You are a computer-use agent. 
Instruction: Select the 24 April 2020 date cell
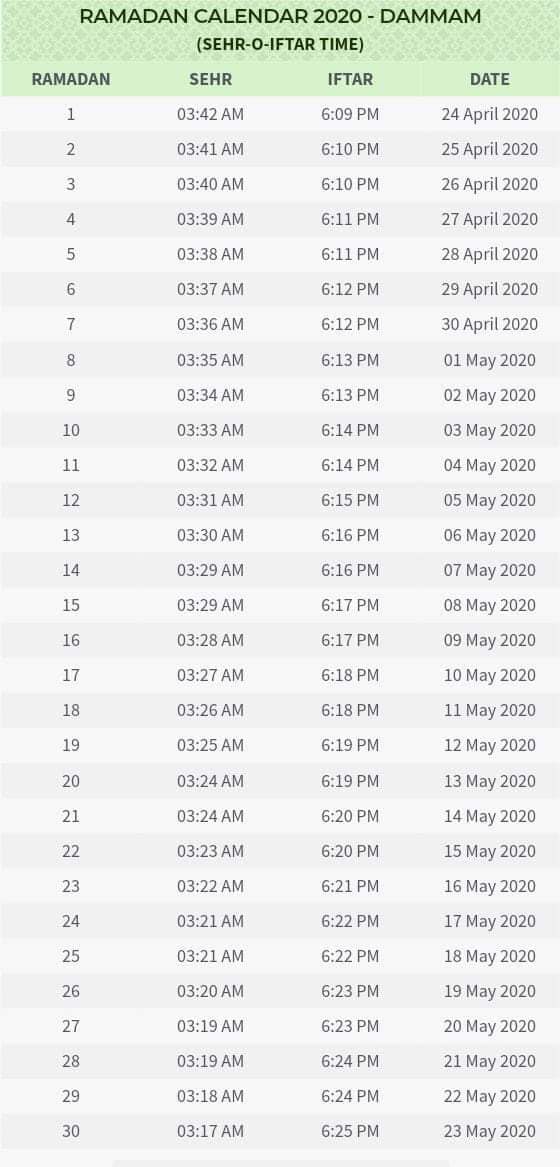tap(489, 115)
